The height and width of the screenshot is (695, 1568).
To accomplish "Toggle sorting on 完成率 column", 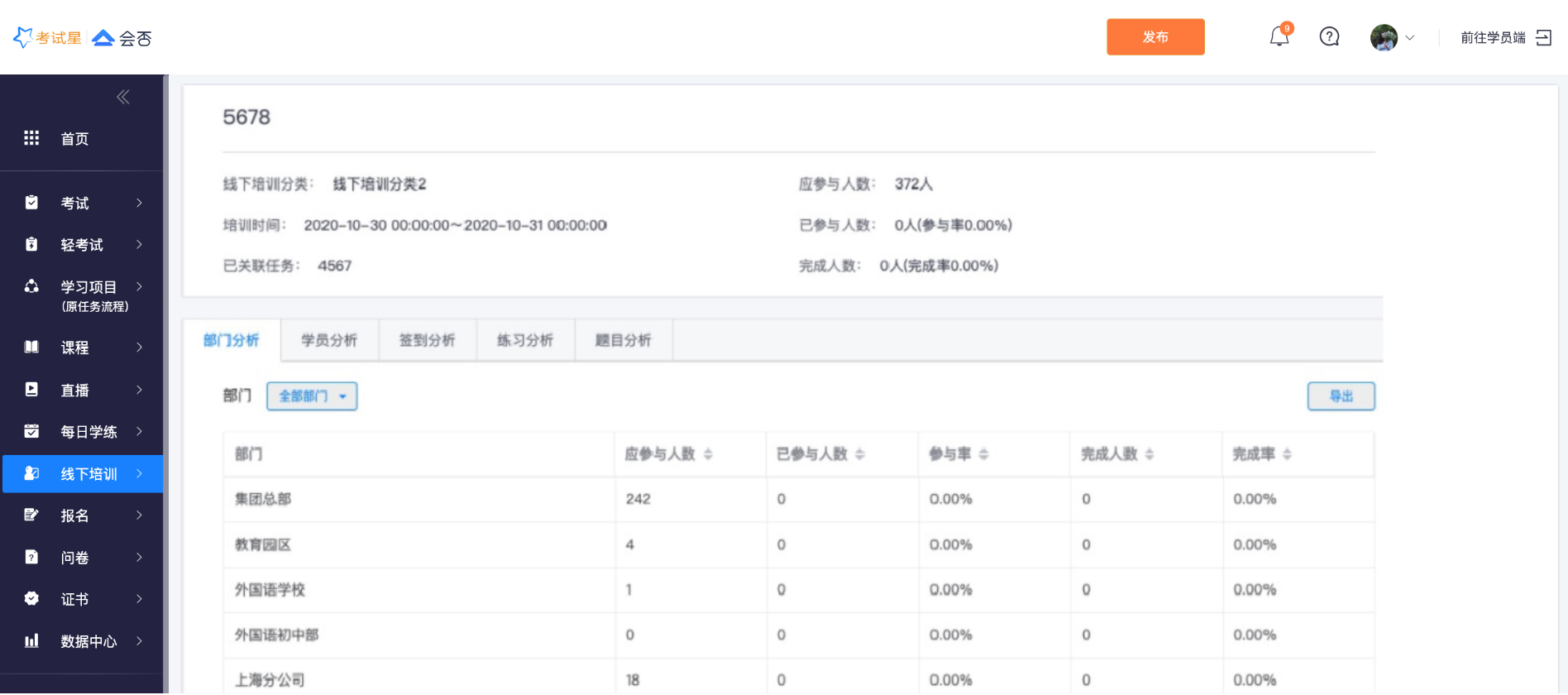I will coord(1287,454).
